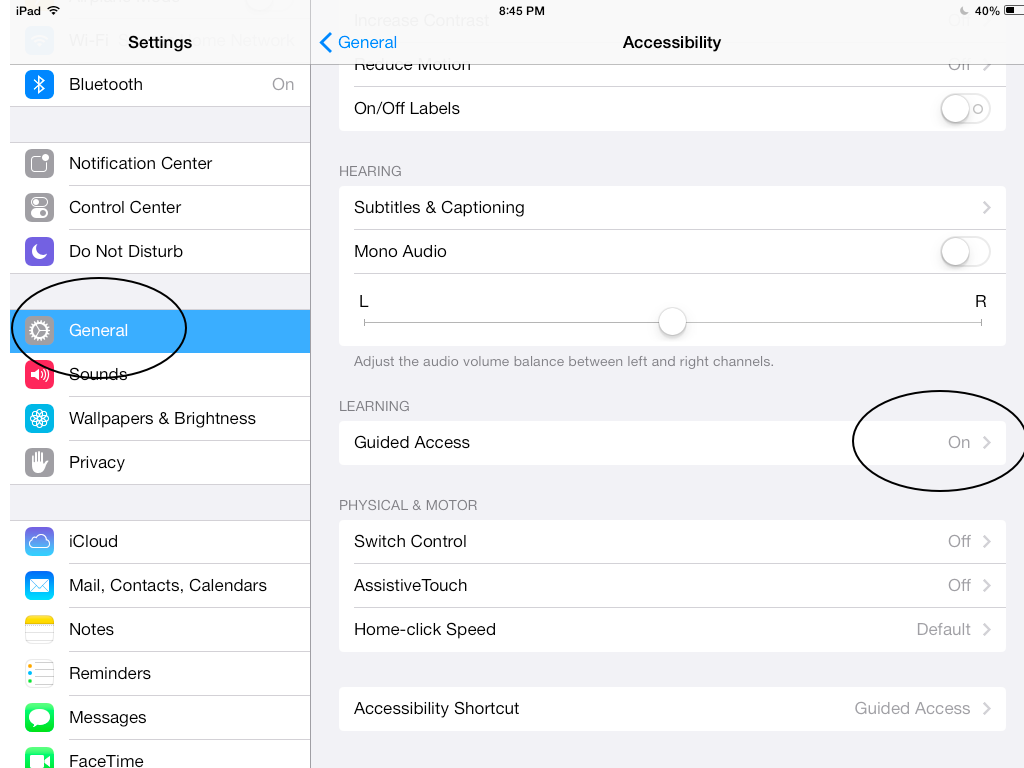
Task: Tap the Do Not Disturb moon icon
Action: click(39, 251)
